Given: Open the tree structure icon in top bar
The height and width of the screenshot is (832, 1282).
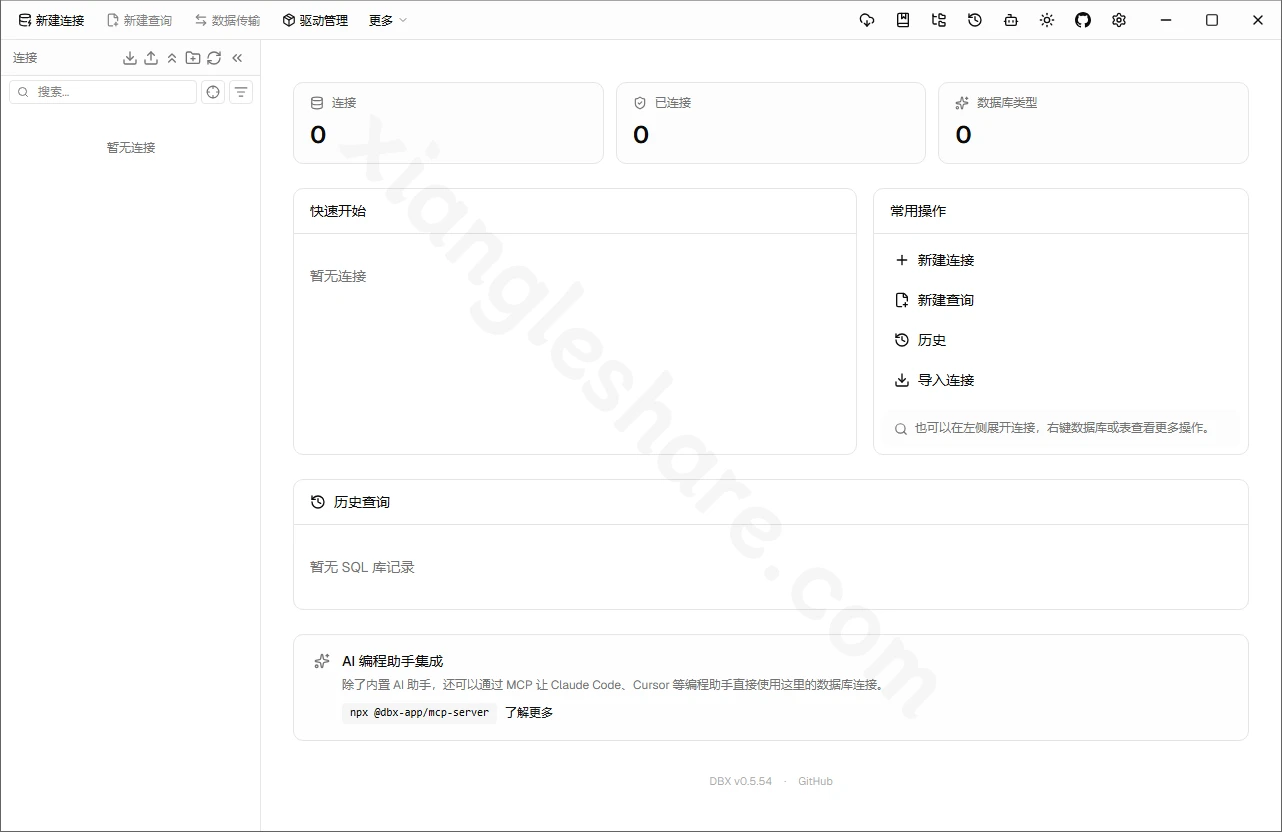Looking at the screenshot, I should click(x=939, y=20).
